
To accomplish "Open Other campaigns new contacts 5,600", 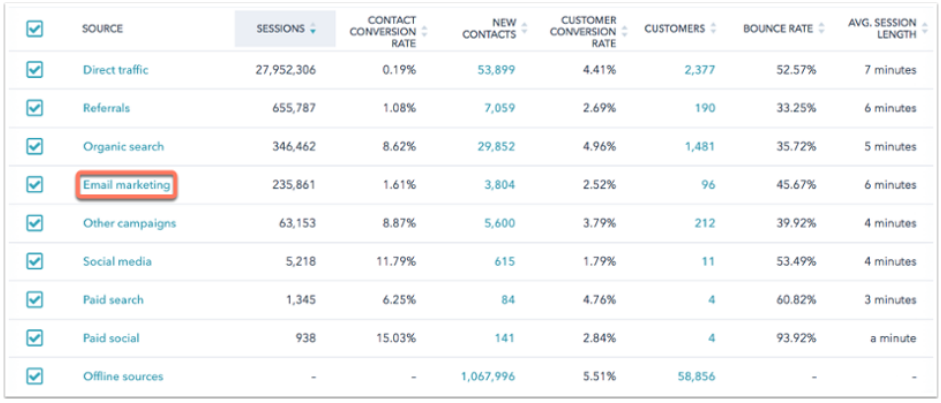I will (x=497, y=223).
